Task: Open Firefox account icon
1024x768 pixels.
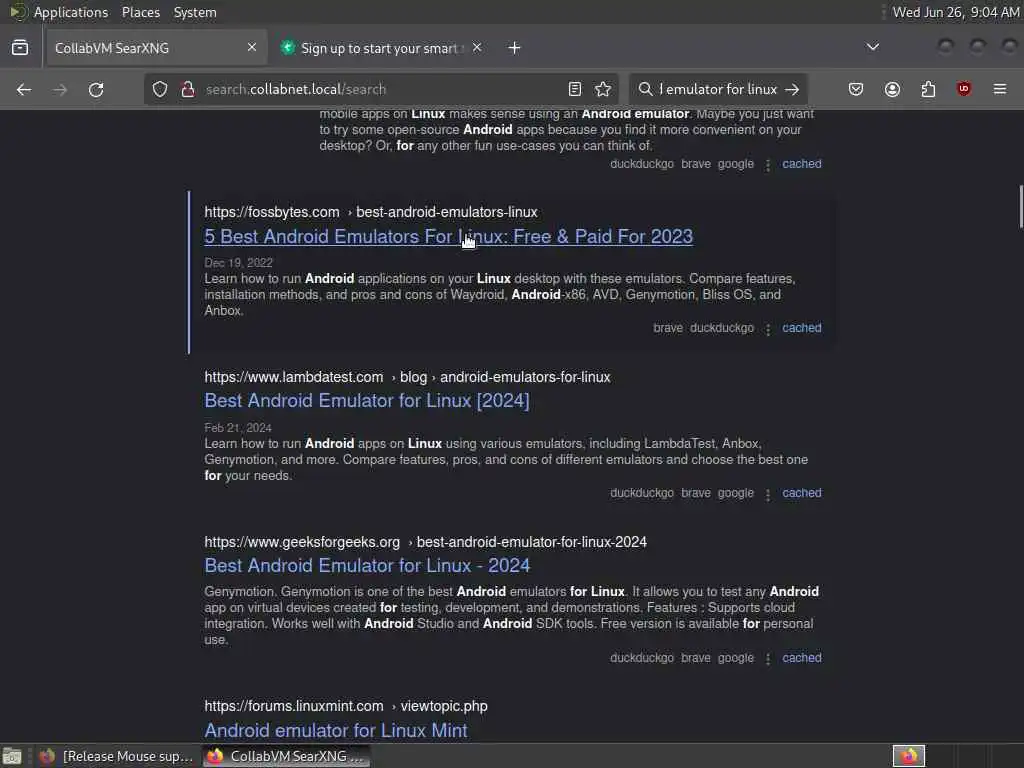Action: (892, 89)
